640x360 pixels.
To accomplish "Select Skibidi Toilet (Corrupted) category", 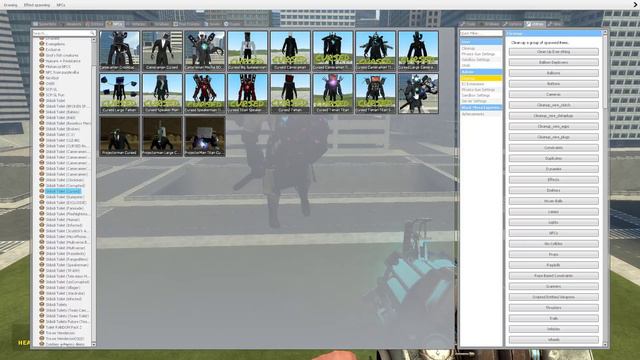I will click(x=65, y=185).
